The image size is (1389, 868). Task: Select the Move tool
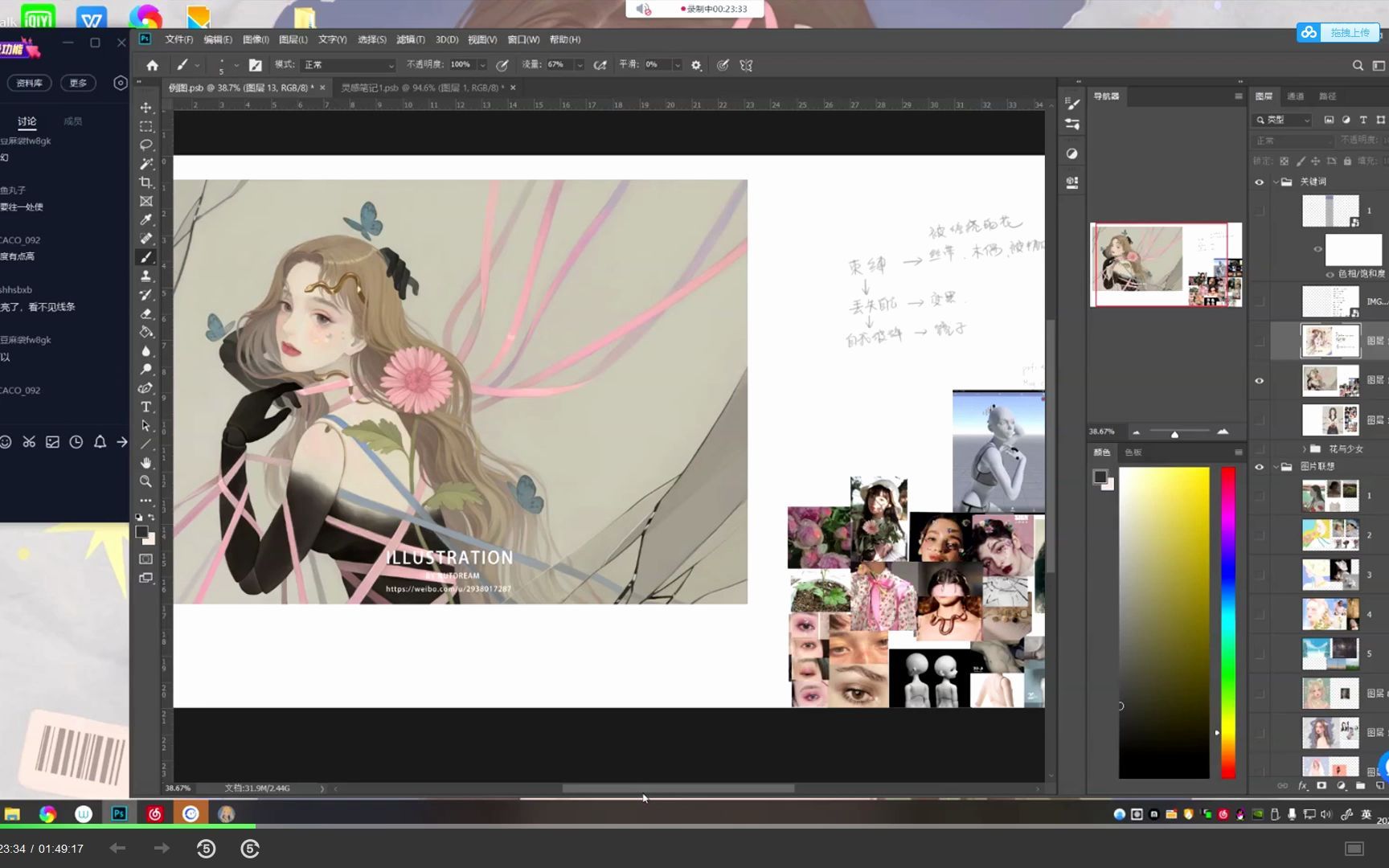pos(145,108)
